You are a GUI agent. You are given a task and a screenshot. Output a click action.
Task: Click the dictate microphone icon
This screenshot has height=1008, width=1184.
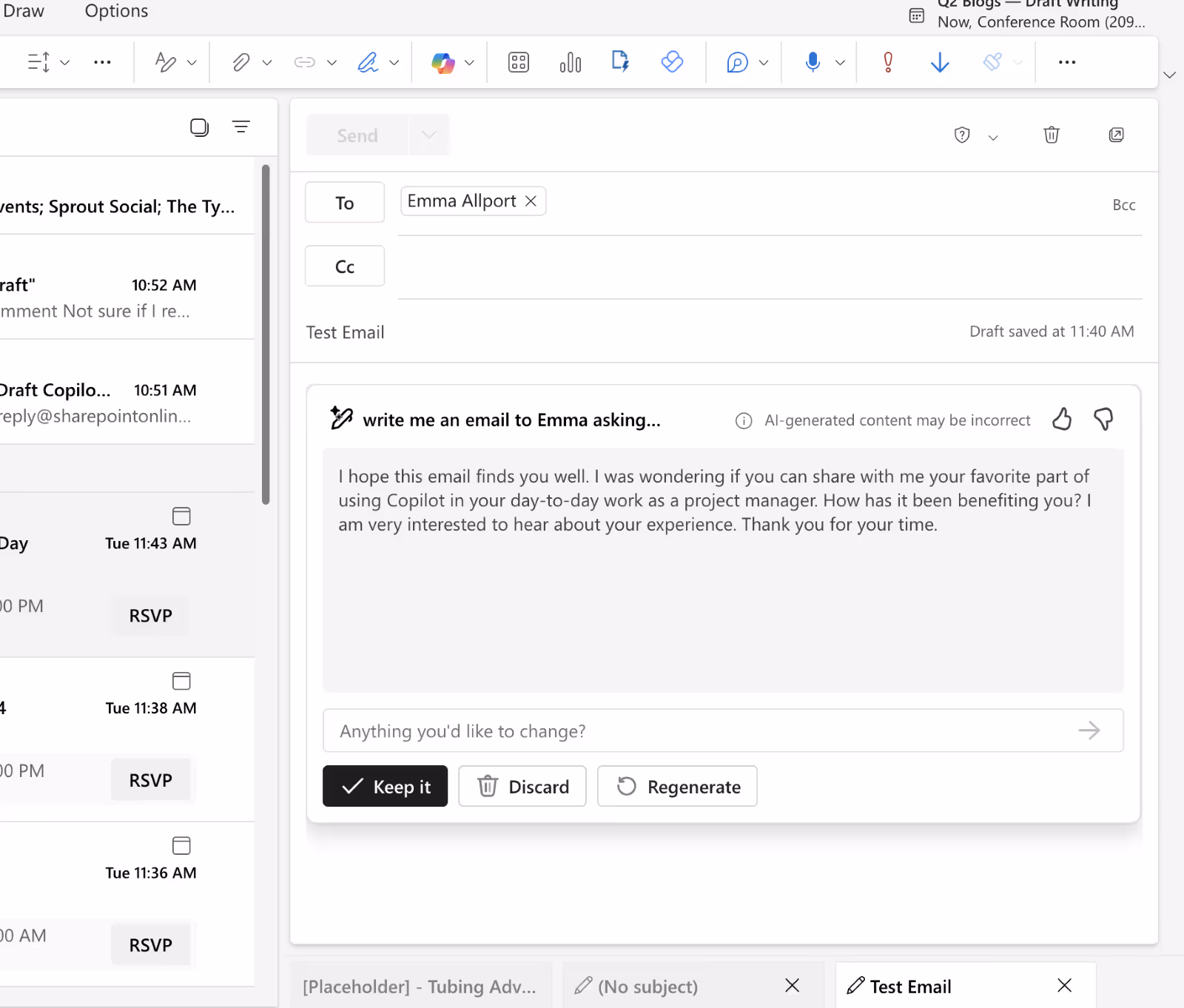coord(813,62)
